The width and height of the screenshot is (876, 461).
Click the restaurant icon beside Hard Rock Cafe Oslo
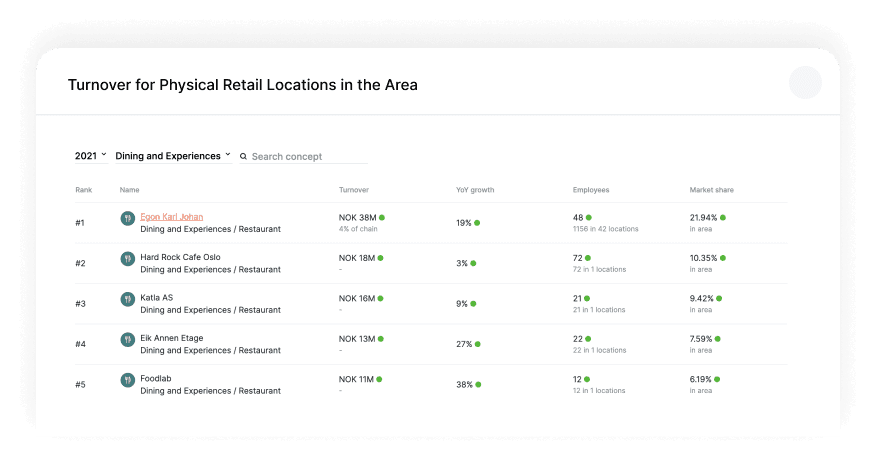point(128,258)
